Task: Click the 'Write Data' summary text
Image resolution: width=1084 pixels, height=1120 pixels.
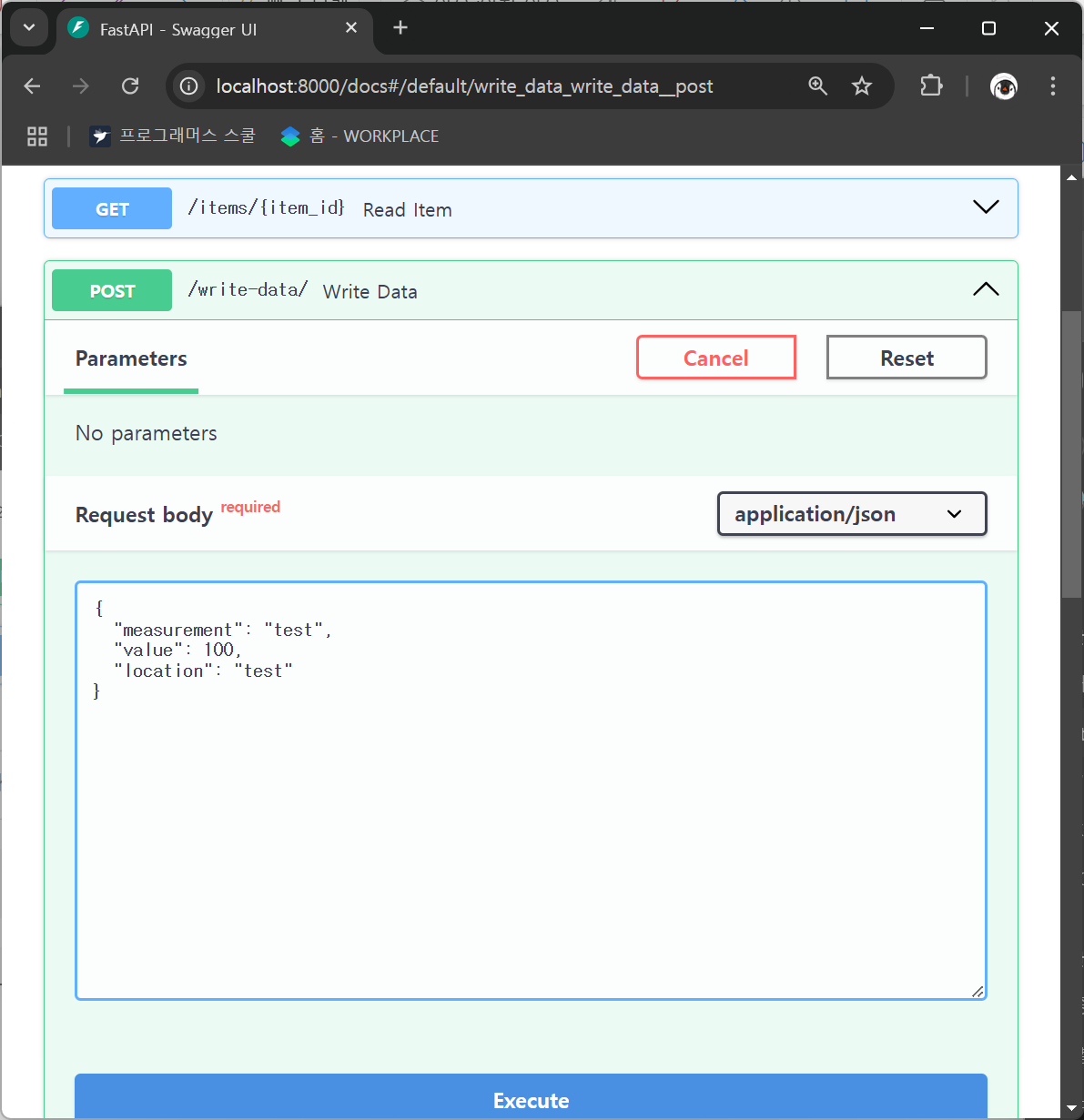Action: pos(370,292)
